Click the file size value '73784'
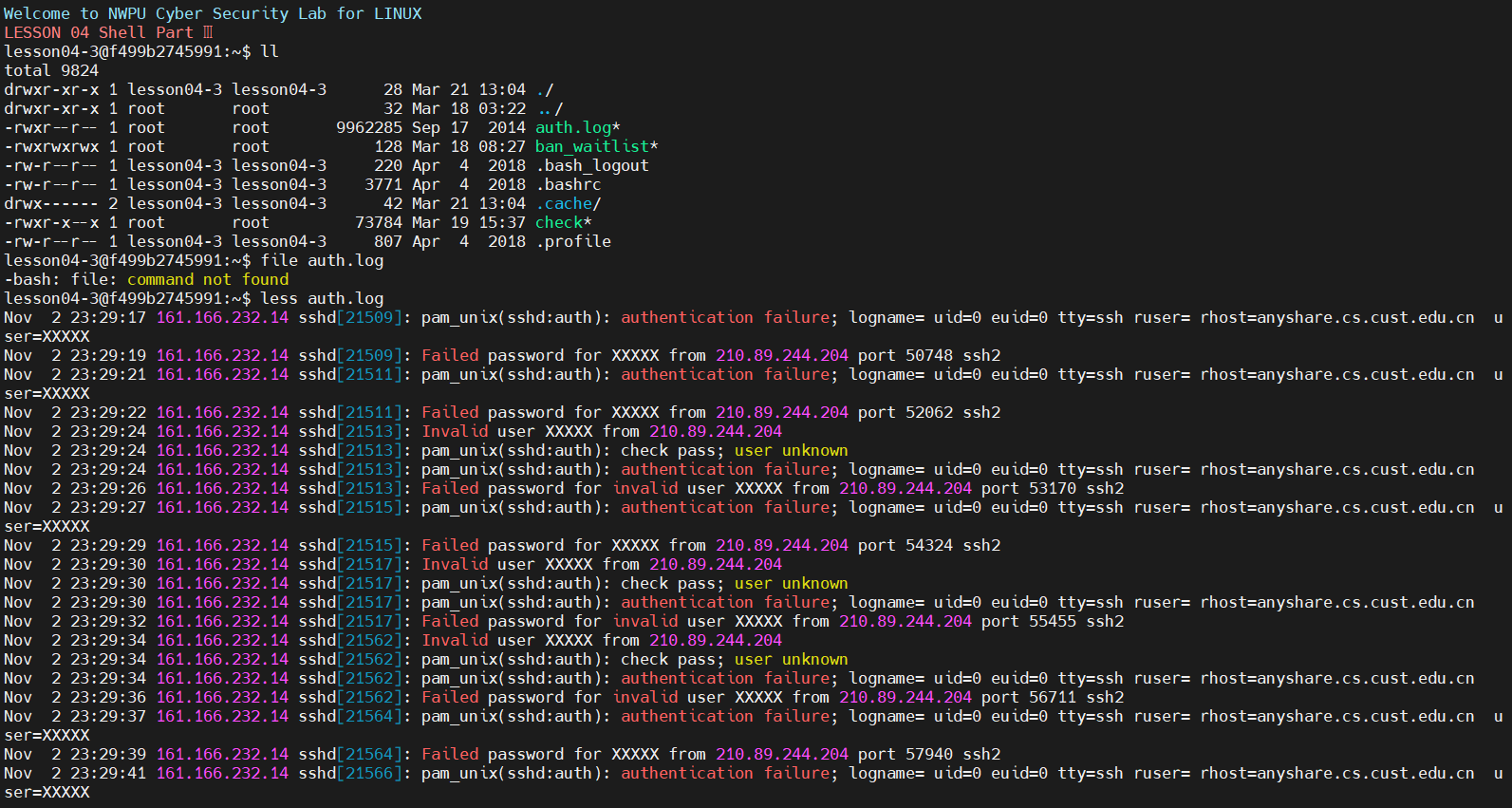The width and height of the screenshot is (1512, 808). pos(379,222)
